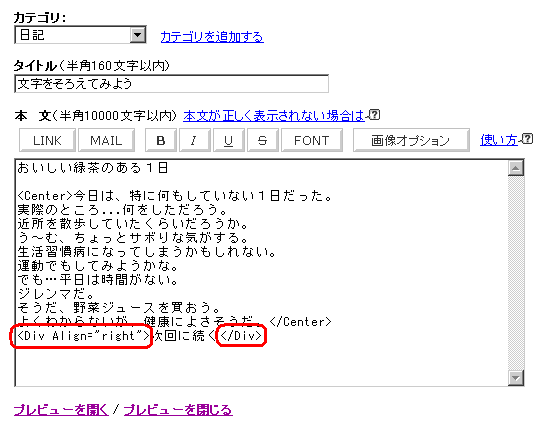Focus the タイトル input field
The image size is (541, 430).
(x=171, y=84)
